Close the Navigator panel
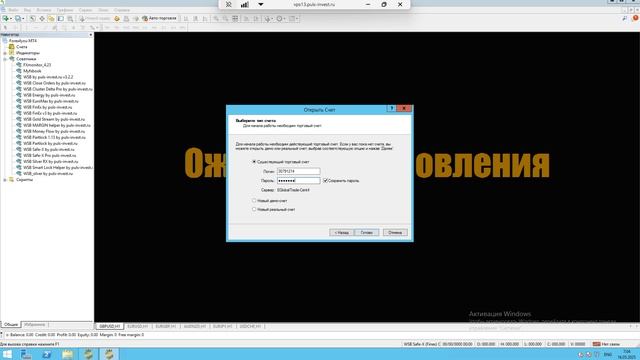The image size is (640, 360). [x=91, y=35]
